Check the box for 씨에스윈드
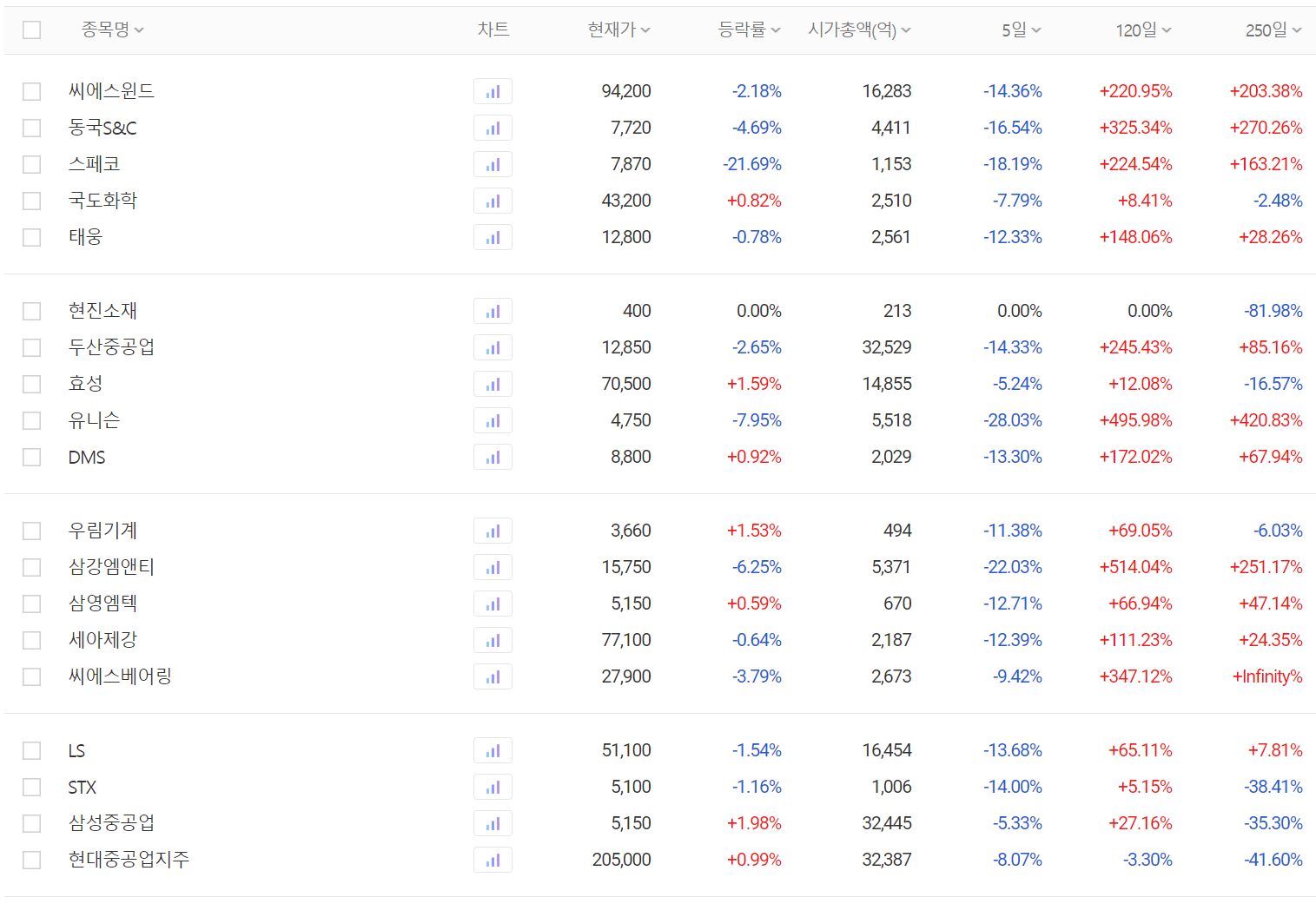Image resolution: width=1316 pixels, height=917 pixels. point(31,91)
